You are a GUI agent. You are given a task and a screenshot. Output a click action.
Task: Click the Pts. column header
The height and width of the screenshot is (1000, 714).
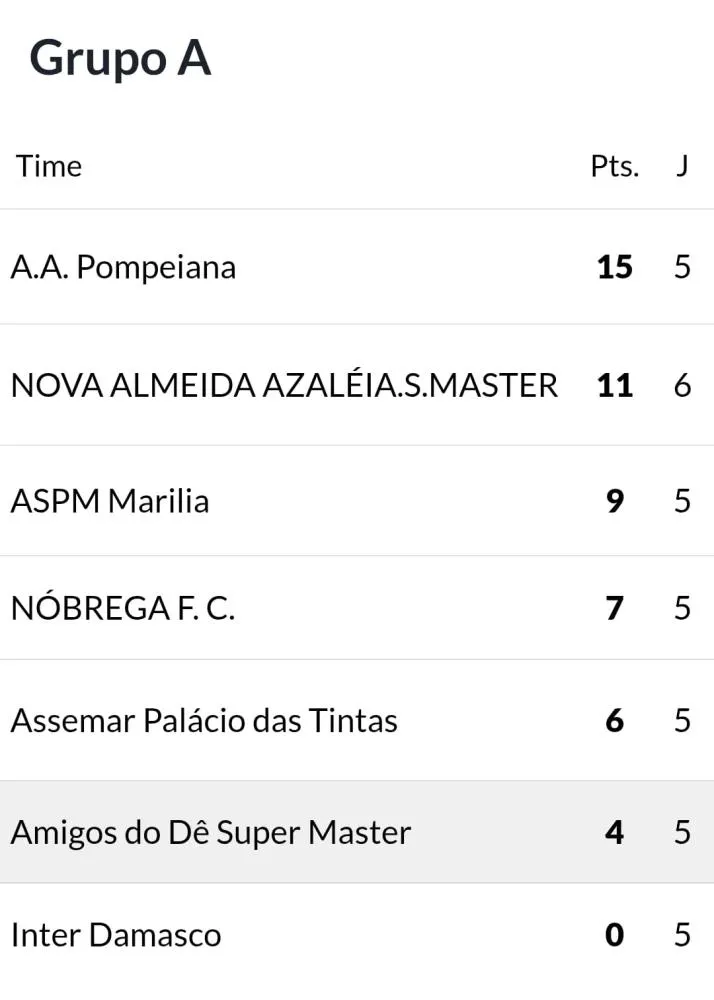(x=615, y=166)
